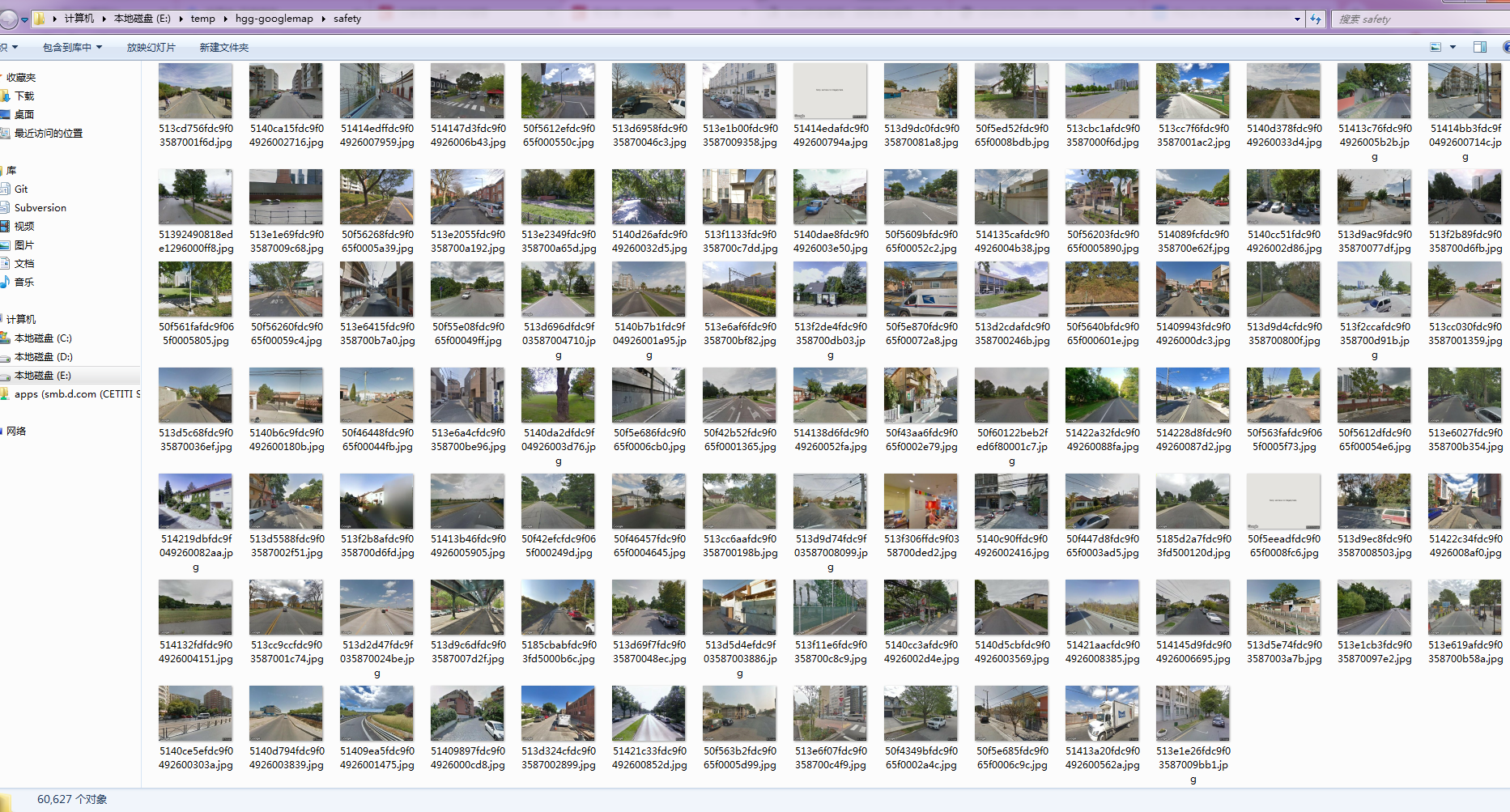Screen dimensions: 1510x812
Task: Select thumbnail 50f43aa6fdc9f065f0002e79.jpg
Action: click(921, 395)
